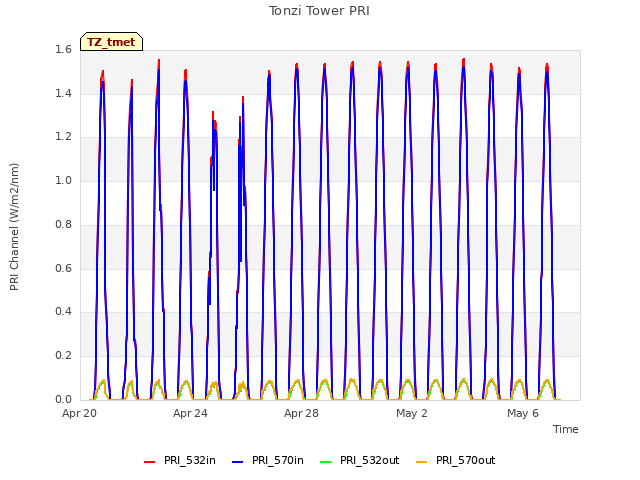Click the 0.8 y-axis tick label
This screenshot has width=640, height=480.
click(x=63, y=224)
